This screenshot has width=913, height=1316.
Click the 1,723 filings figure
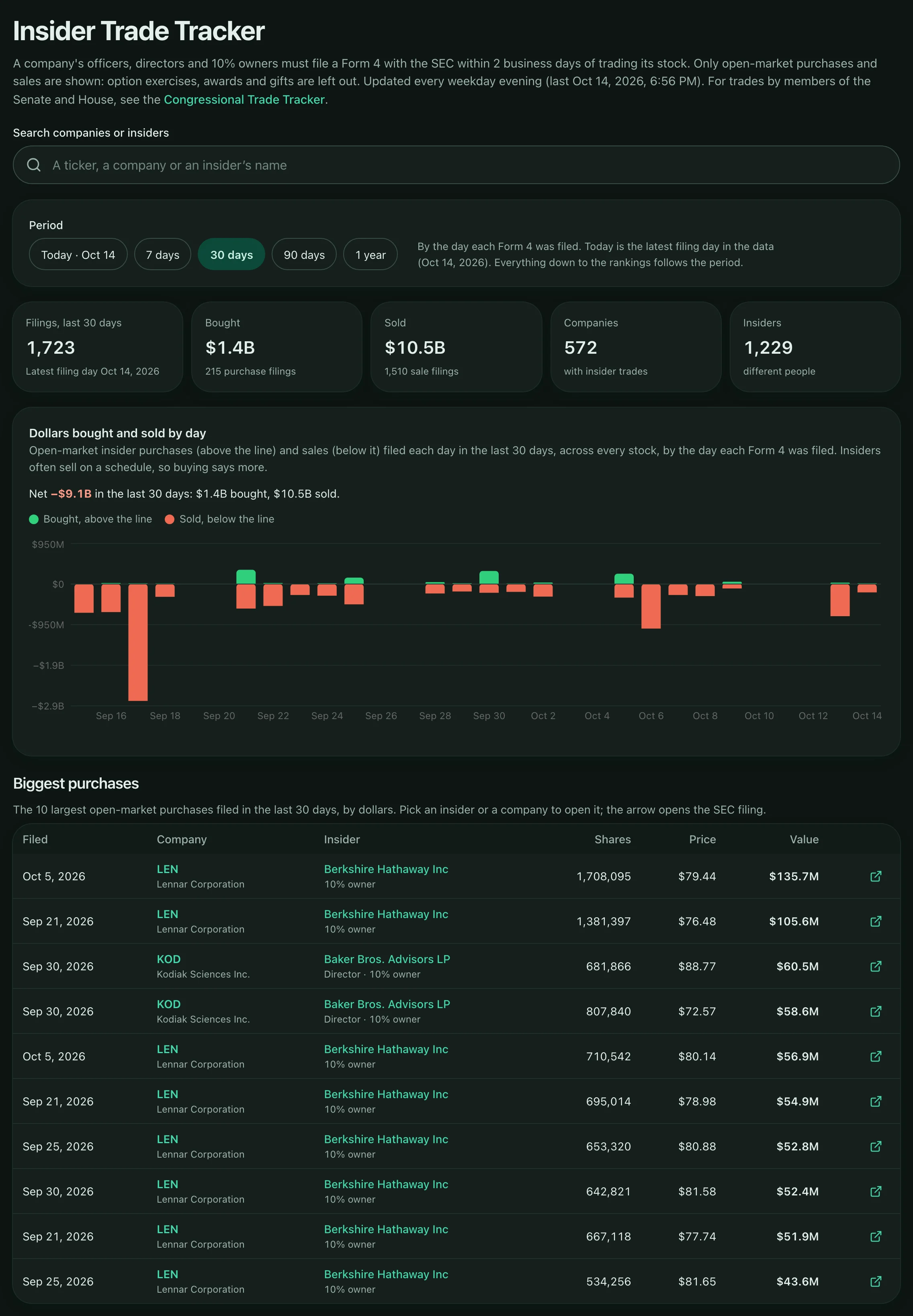tap(50, 347)
